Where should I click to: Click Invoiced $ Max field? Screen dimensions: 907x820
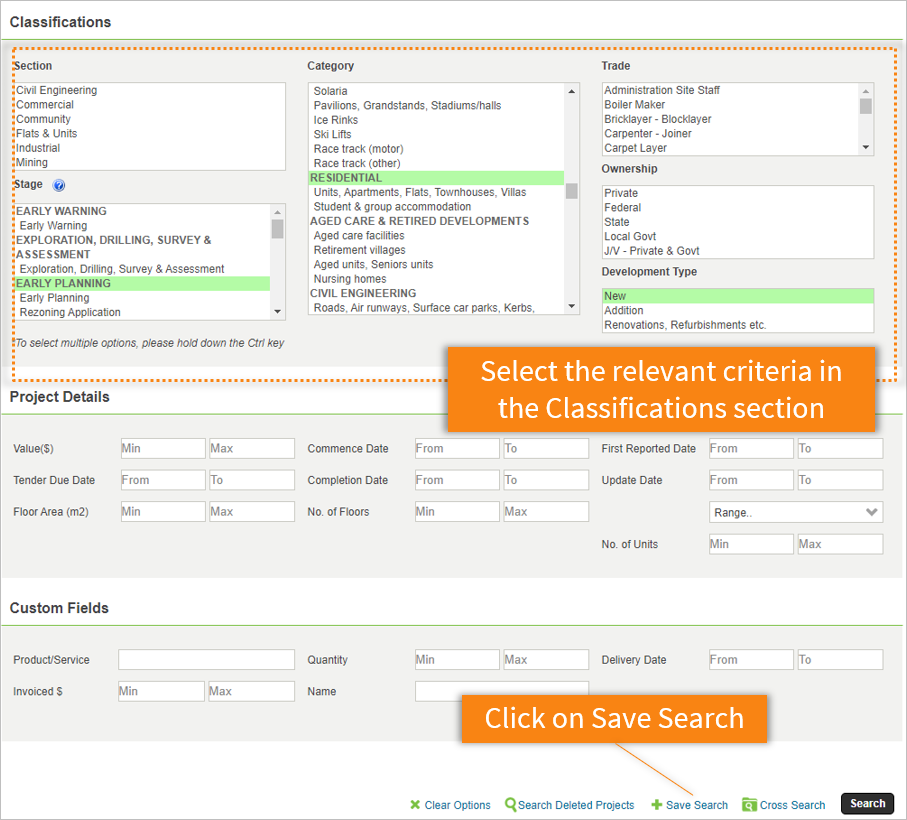click(x=252, y=692)
